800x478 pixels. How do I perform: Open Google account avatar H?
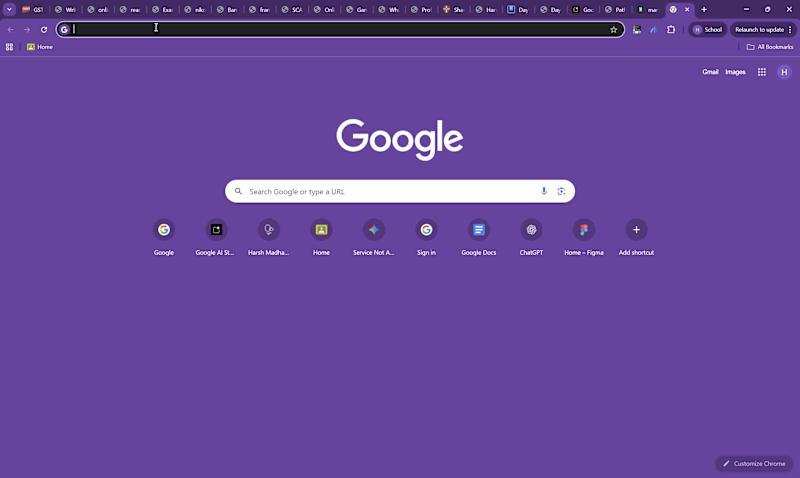pos(784,72)
